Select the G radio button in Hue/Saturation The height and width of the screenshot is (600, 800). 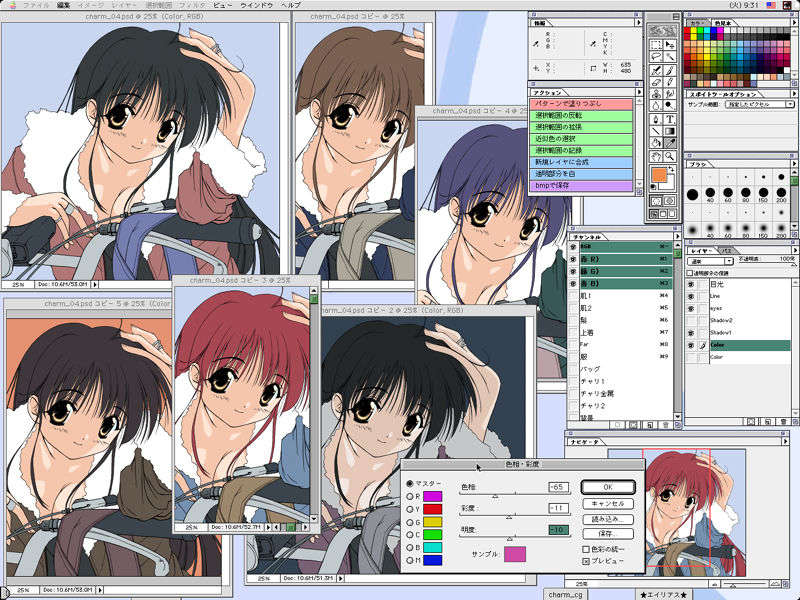[410, 522]
